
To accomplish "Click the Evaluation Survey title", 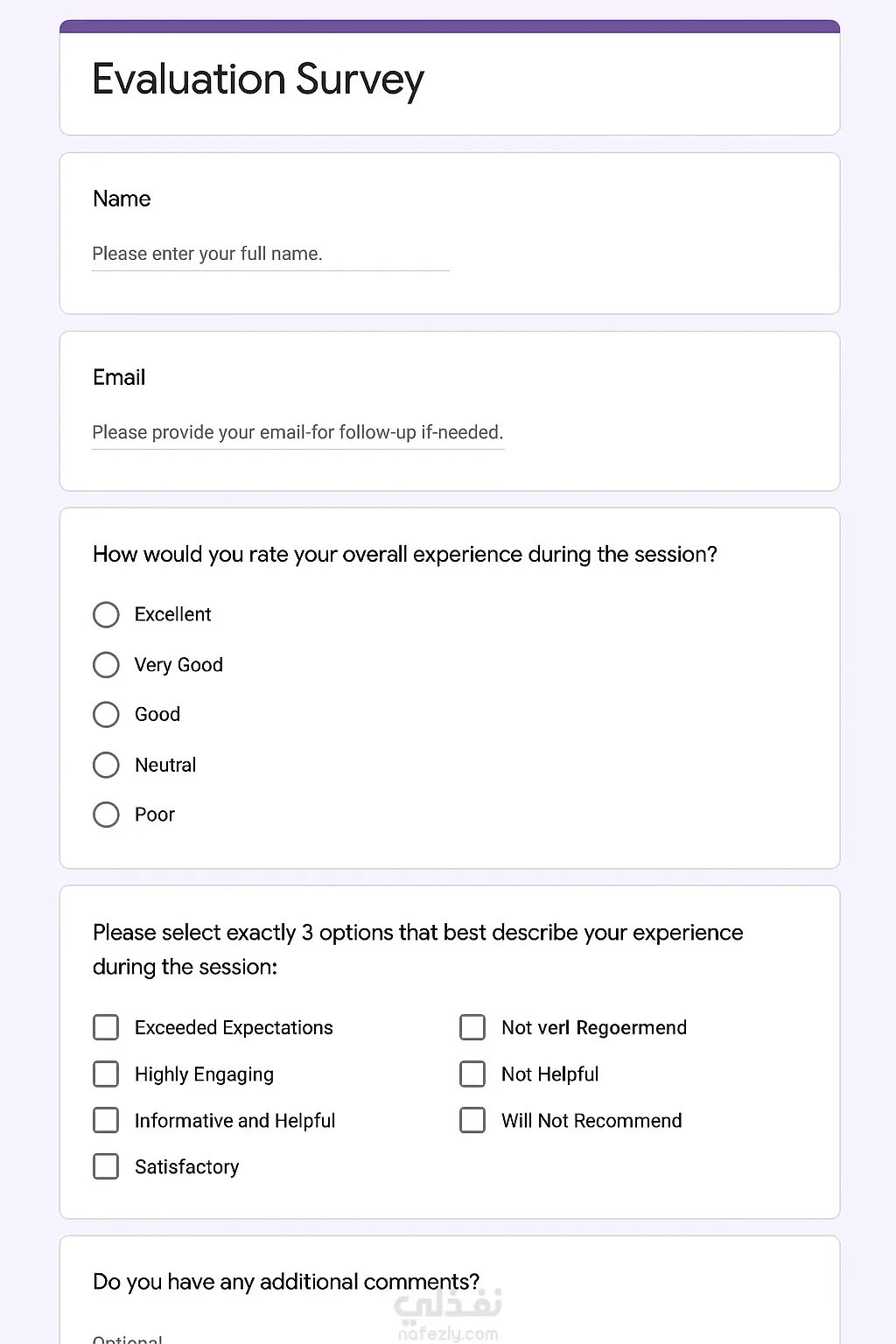I will click(258, 80).
